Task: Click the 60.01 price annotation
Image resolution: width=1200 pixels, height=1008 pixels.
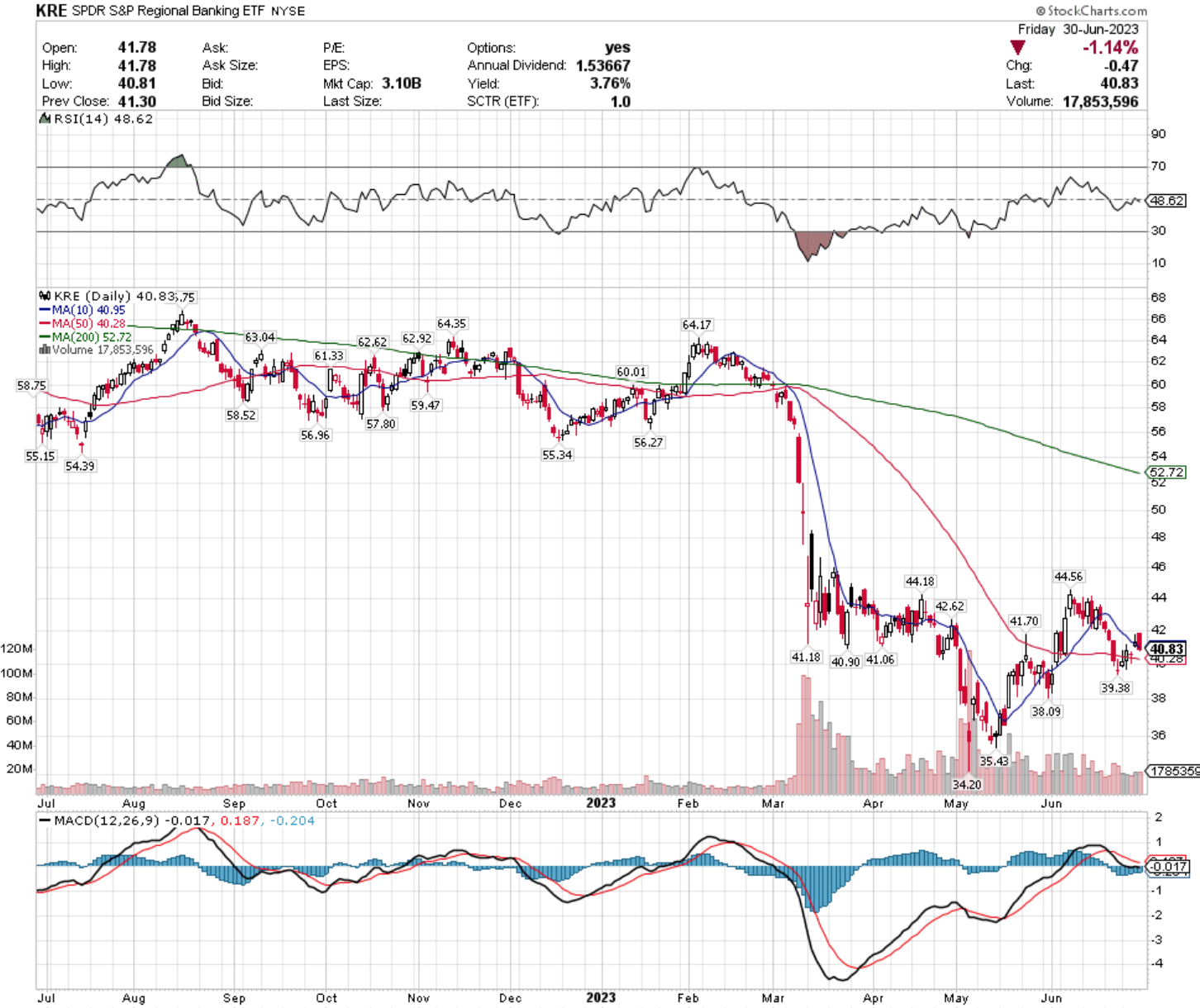Action: (631, 372)
